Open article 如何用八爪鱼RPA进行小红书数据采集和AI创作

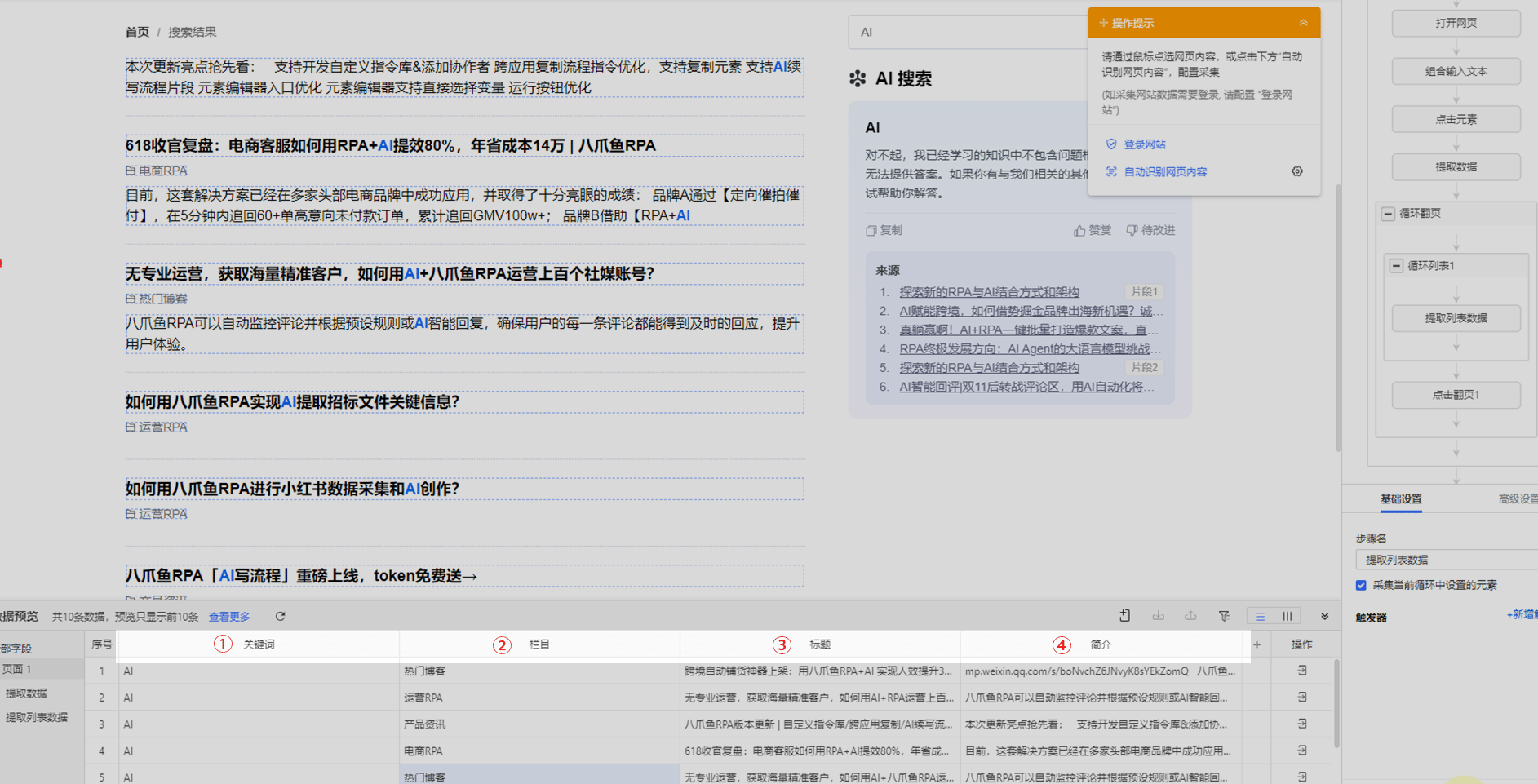pyautogui.click(x=292, y=489)
